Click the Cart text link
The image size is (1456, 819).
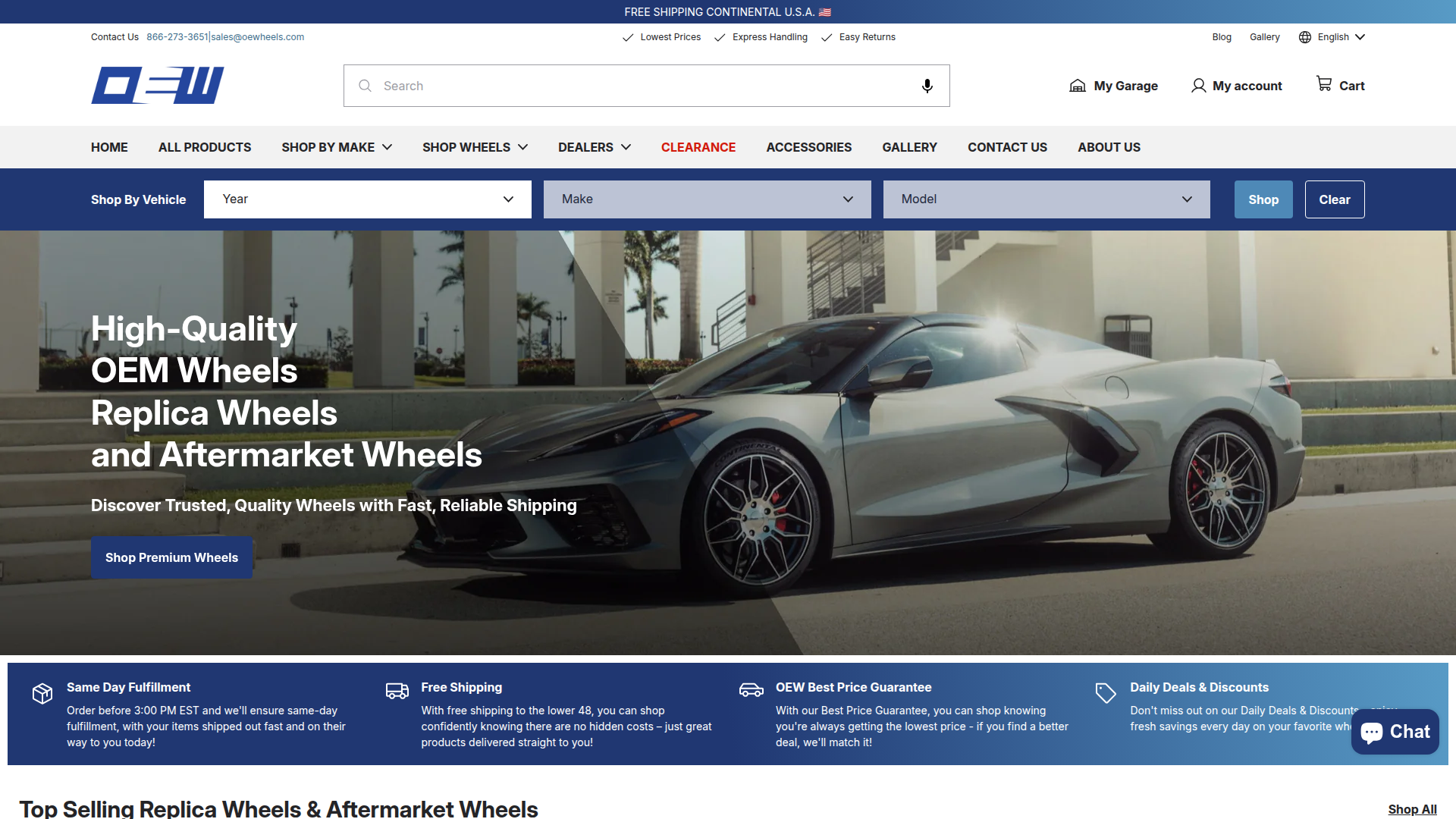[x=1351, y=86]
